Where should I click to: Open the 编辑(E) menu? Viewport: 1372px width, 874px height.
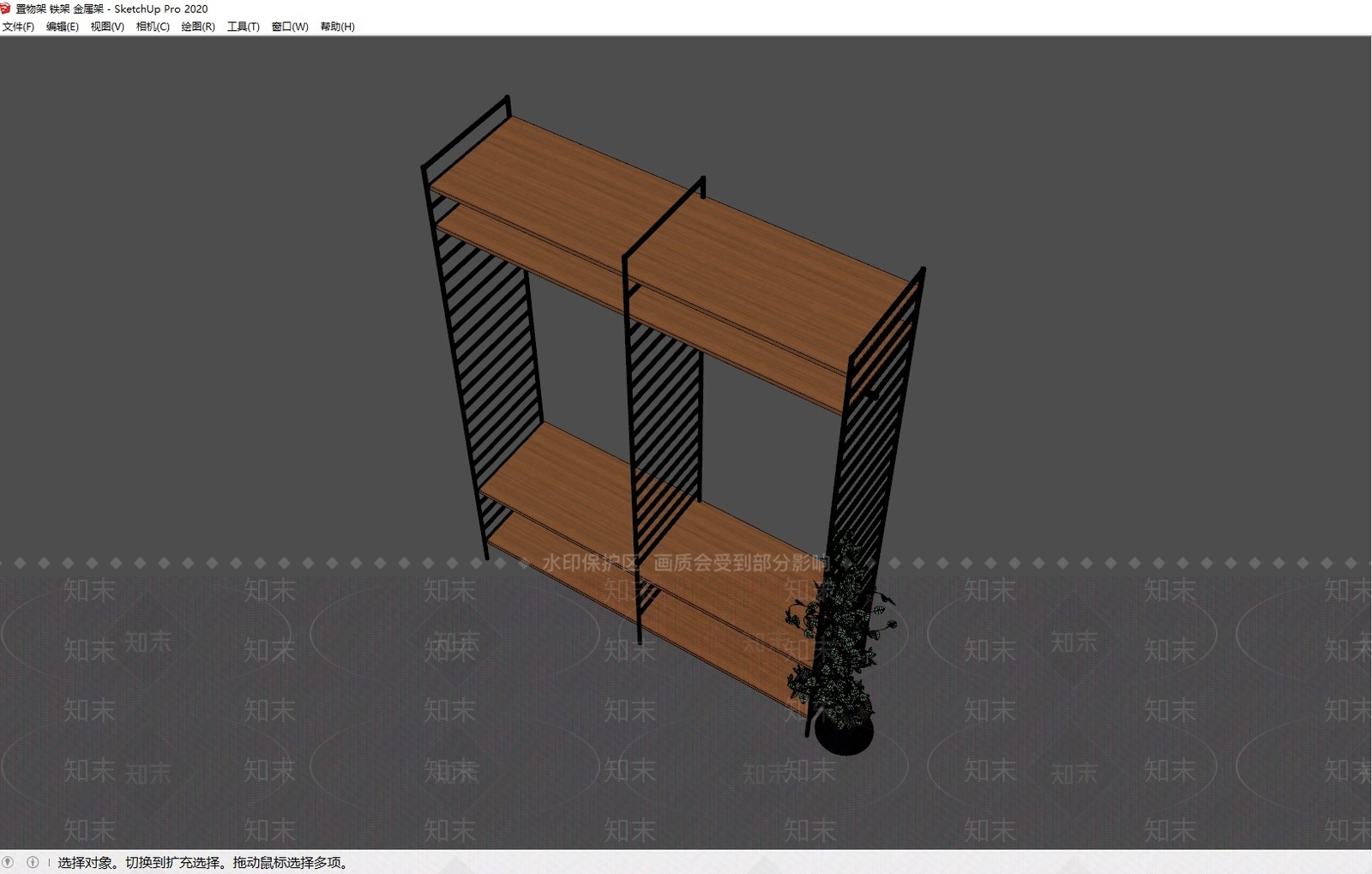63,27
